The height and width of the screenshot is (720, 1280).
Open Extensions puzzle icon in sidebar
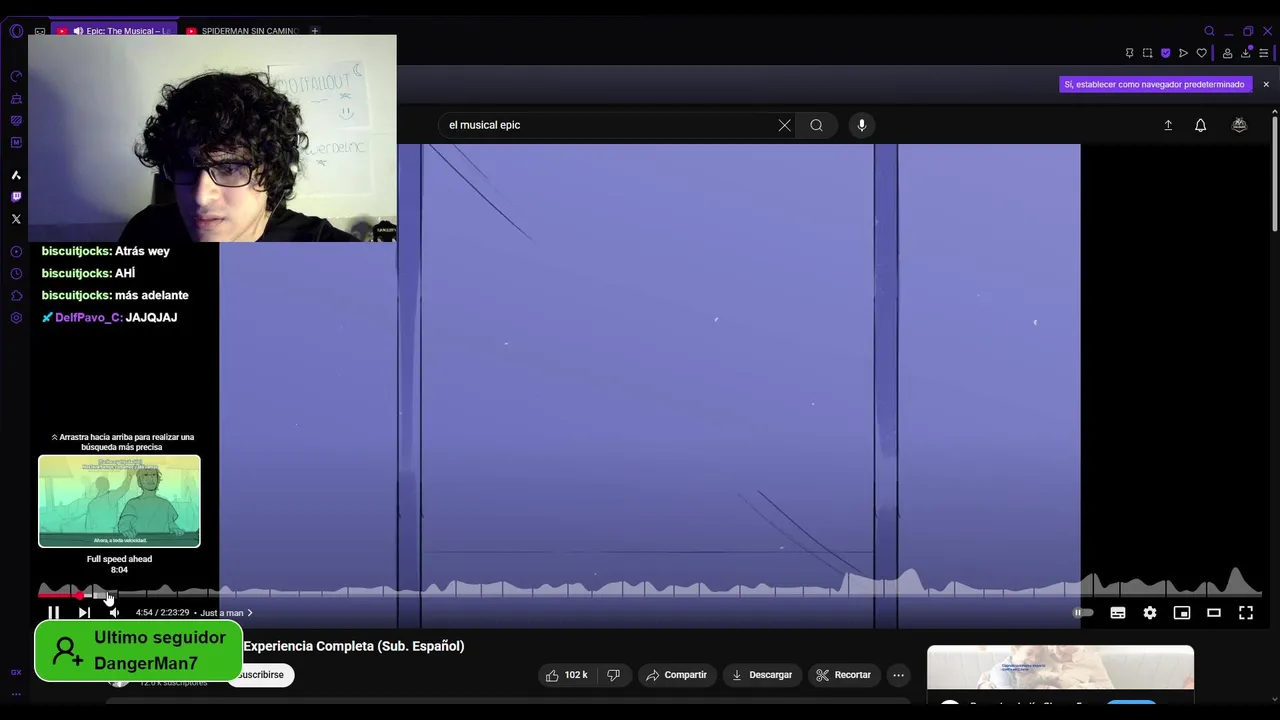point(16,296)
